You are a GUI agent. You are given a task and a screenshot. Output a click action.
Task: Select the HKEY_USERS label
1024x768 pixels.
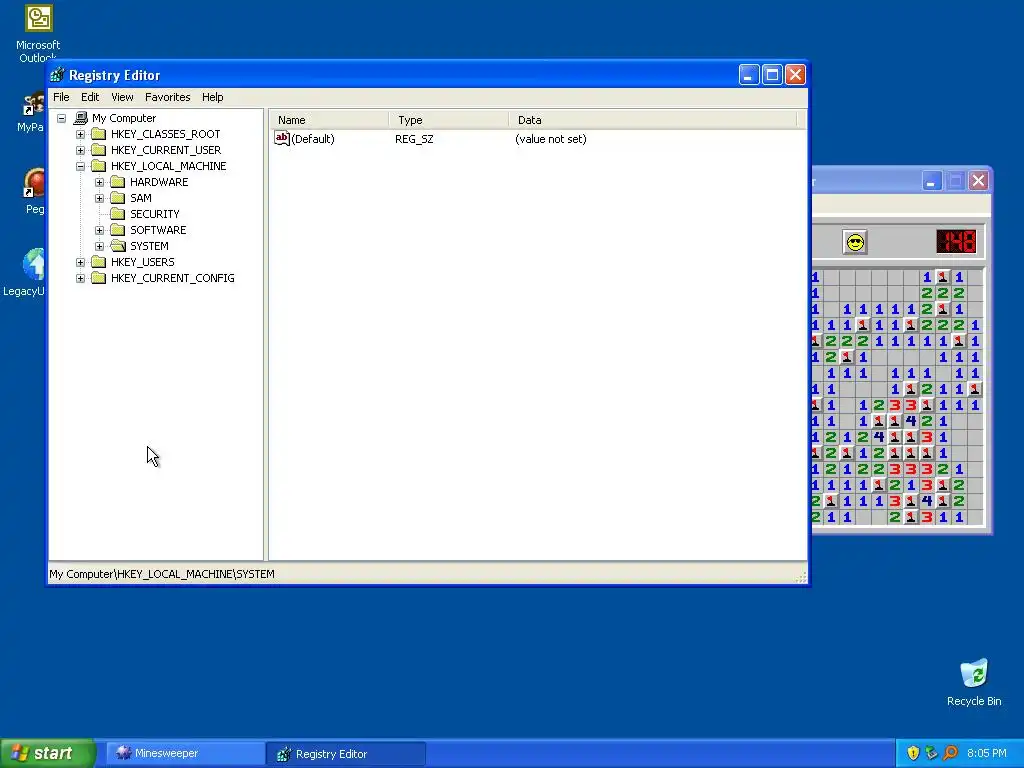(x=142, y=262)
